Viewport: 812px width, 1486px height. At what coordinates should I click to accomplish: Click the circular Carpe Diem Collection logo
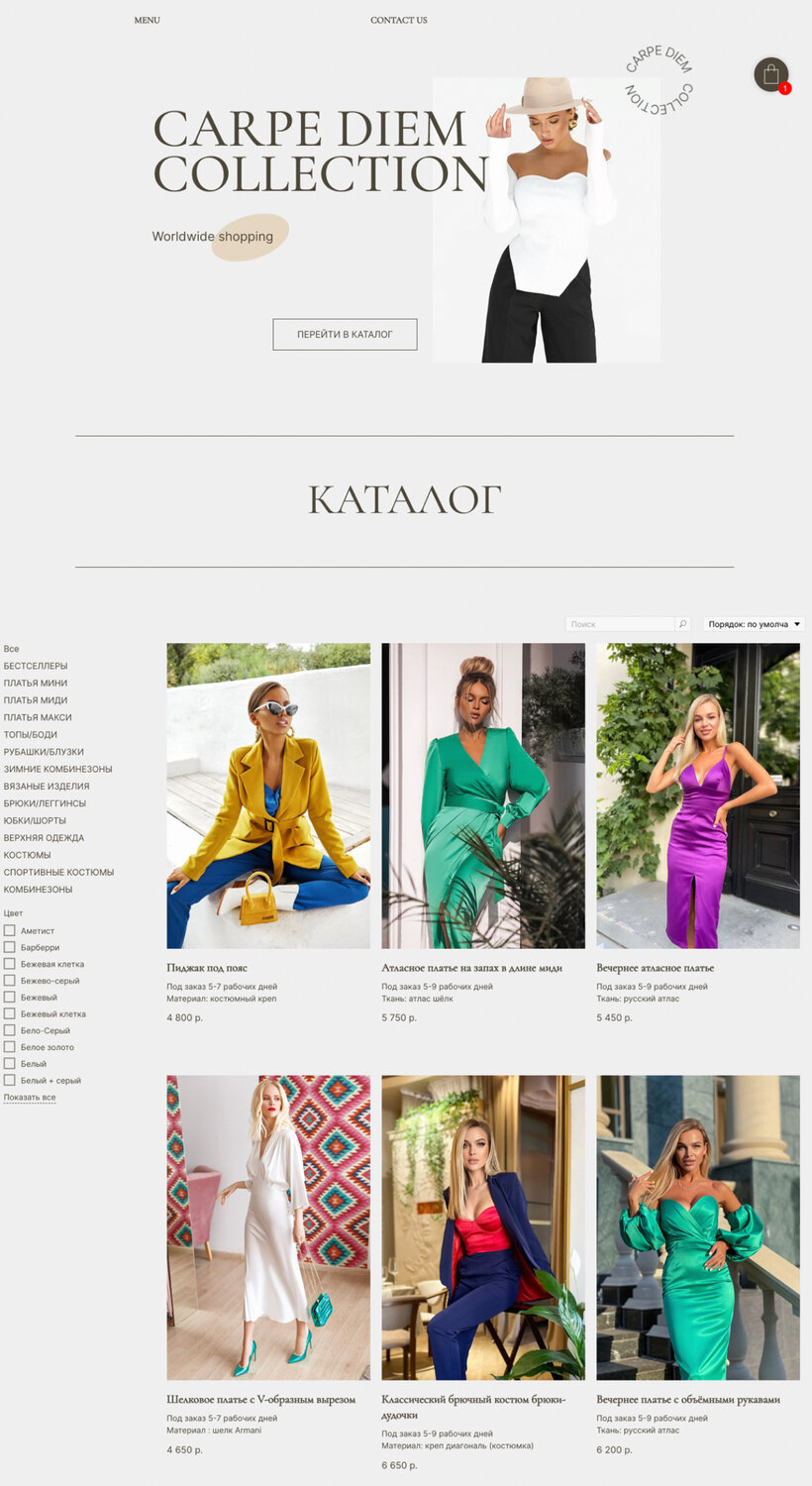coord(659,79)
